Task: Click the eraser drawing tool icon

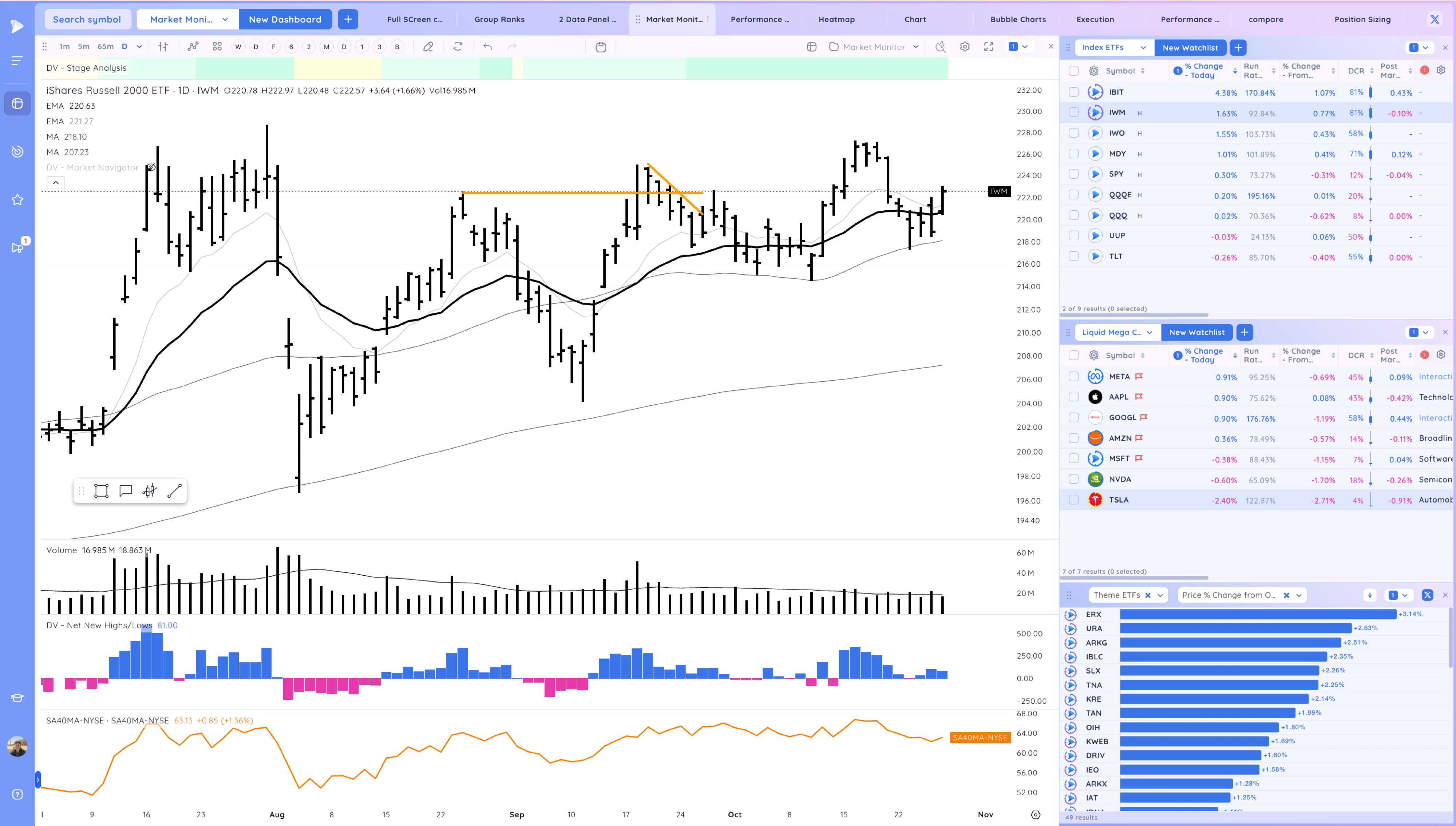Action: pyautogui.click(x=428, y=47)
